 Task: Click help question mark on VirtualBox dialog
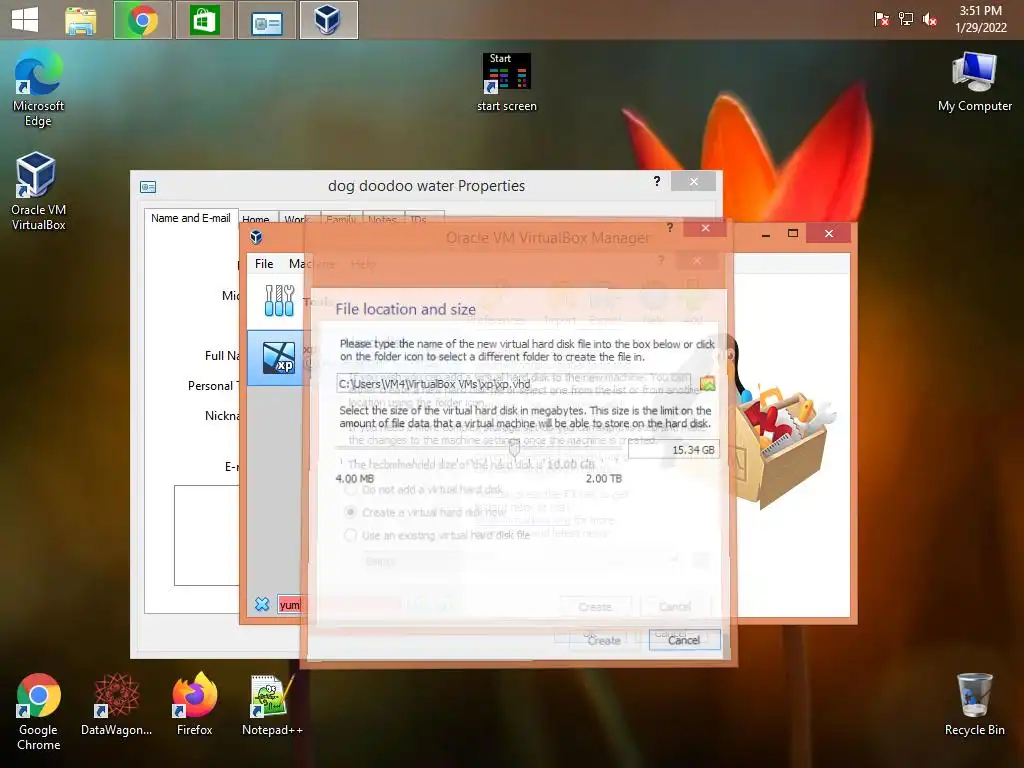pyautogui.click(x=669, y=227)
